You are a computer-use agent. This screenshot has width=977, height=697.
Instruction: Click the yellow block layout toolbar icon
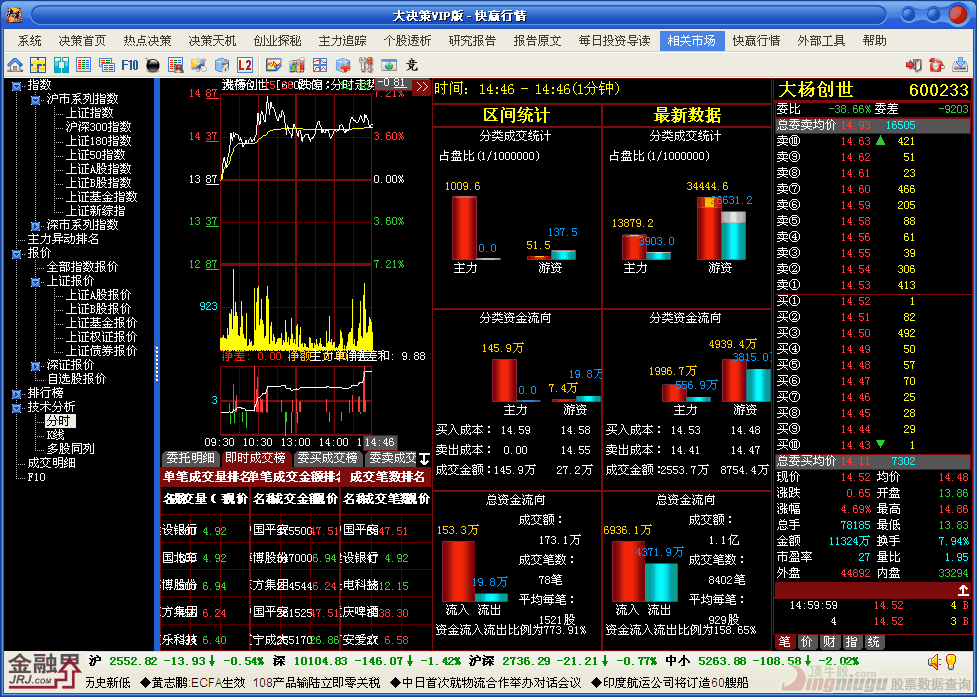(38, 64)
